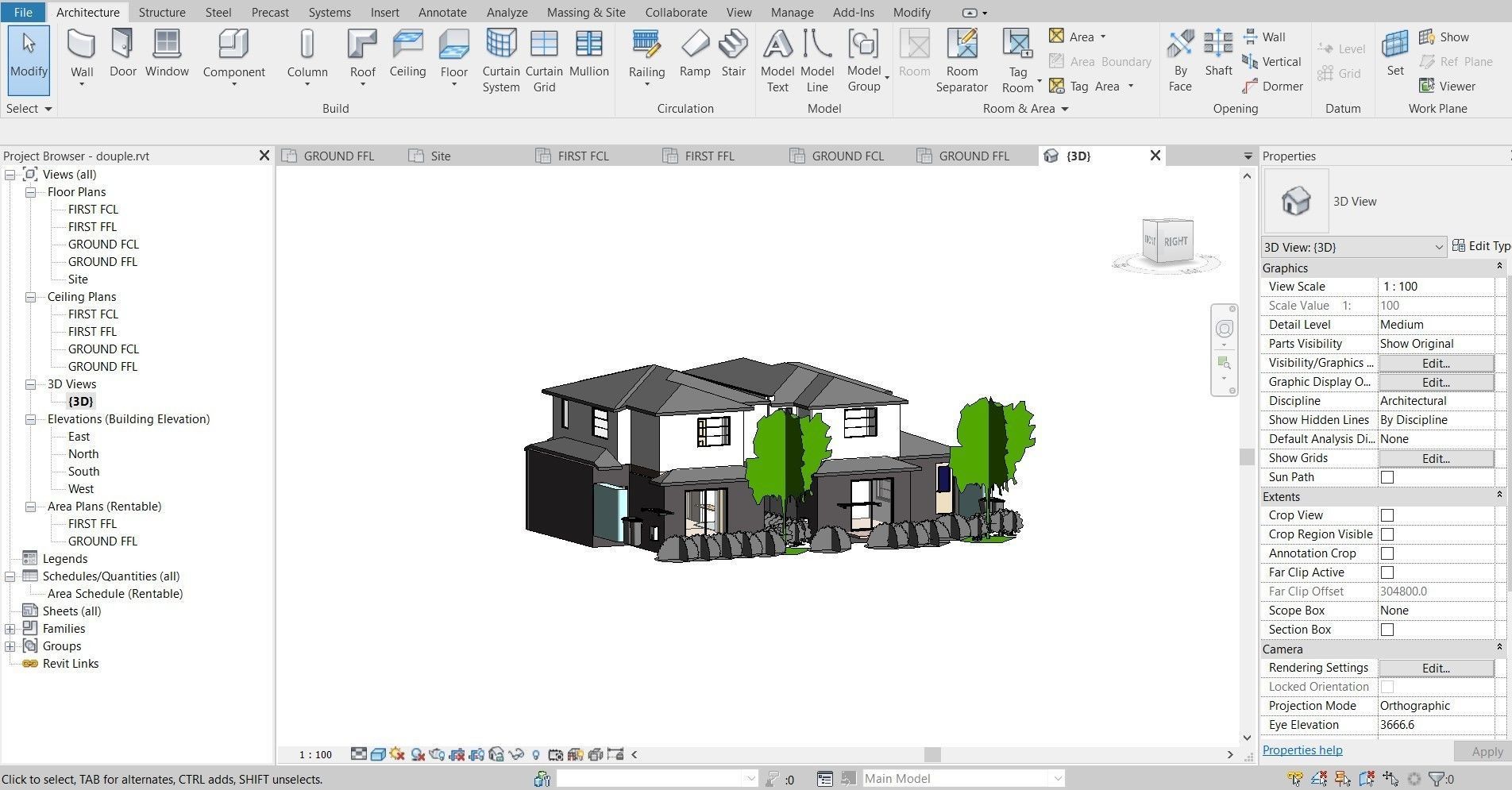Viewport: 1512px width, 790px height.
Task: Click the canvas horizontal scrollbar thumb
Action: (932, 754)
